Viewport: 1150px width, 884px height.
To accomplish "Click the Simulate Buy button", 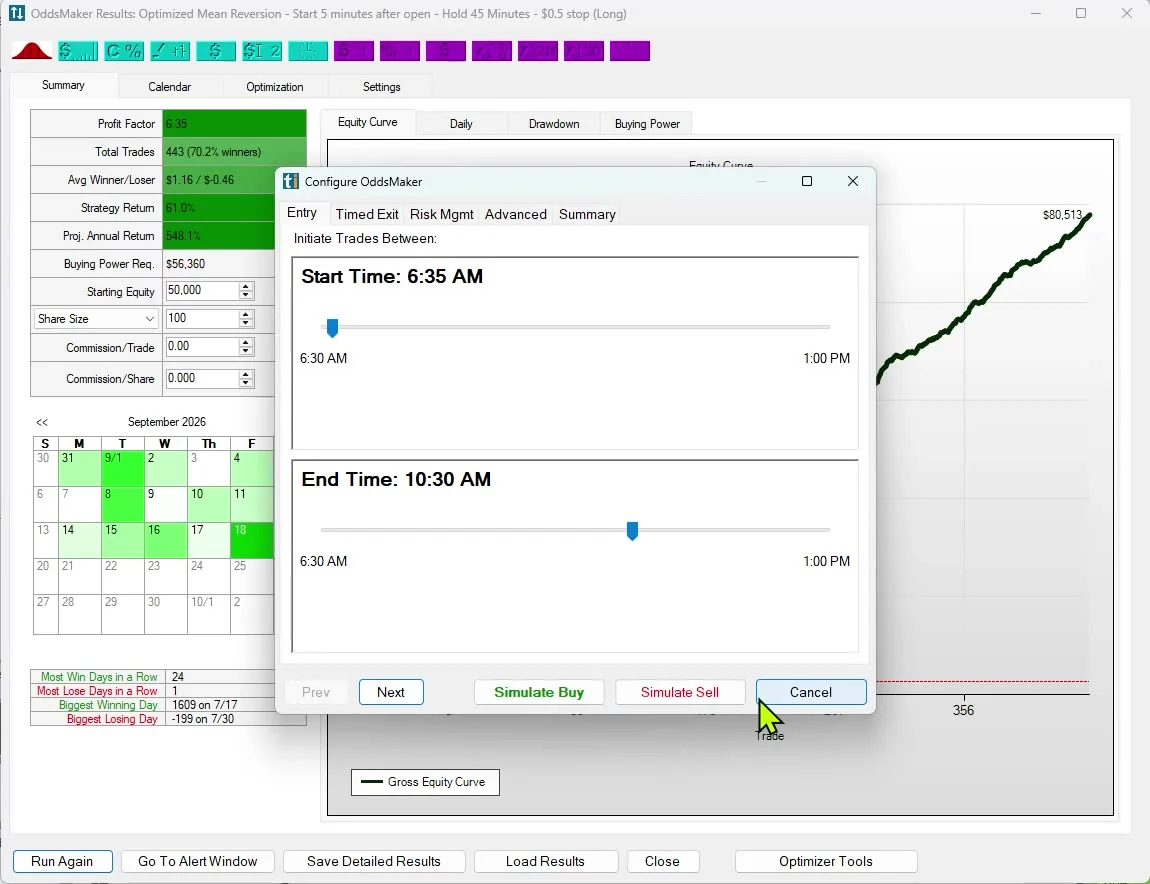I will click(539, 693).
